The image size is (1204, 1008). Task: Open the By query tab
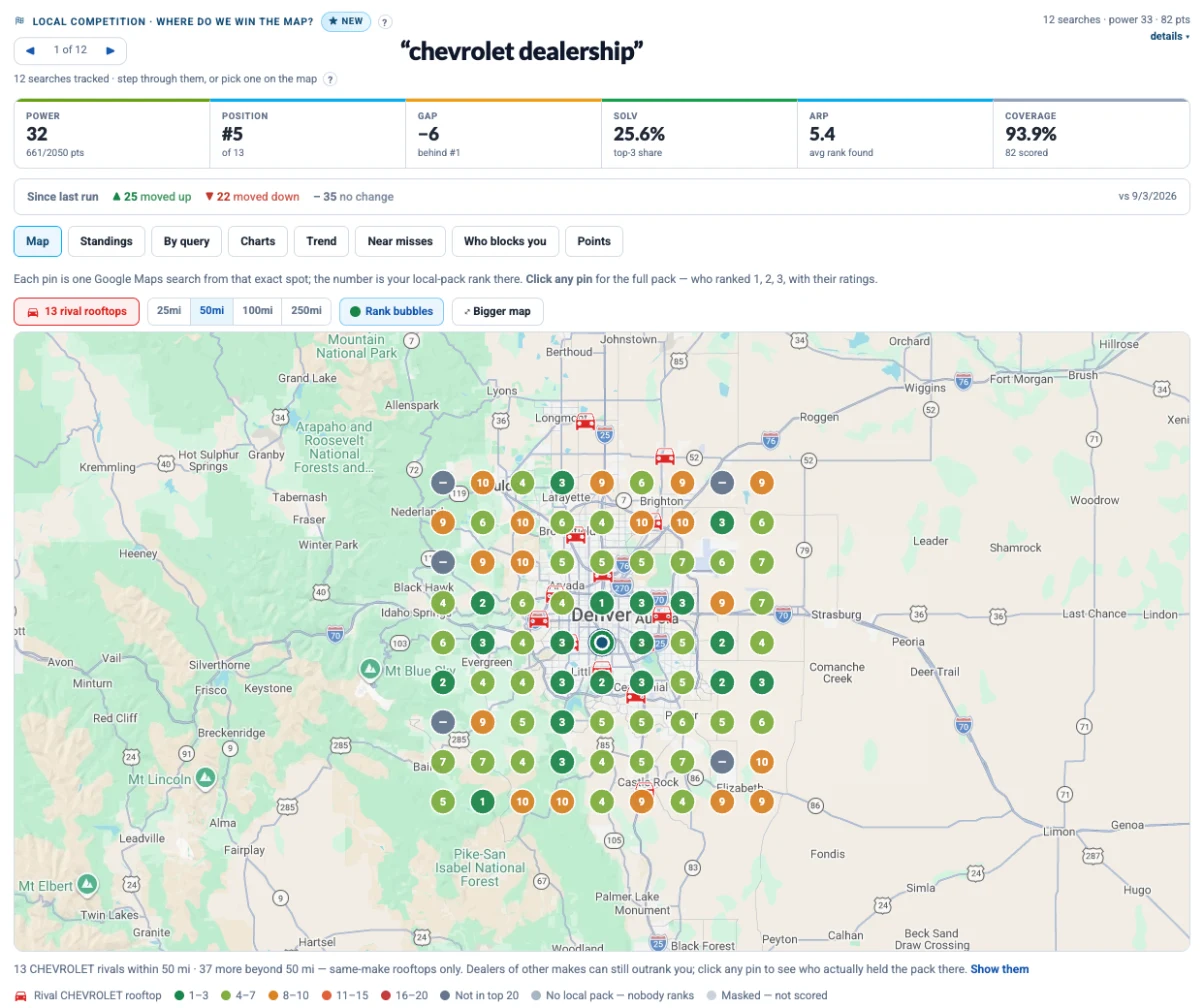(x=186, y=241)
